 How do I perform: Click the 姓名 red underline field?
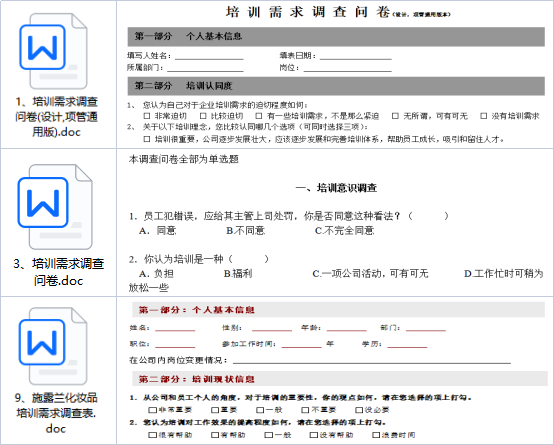click(175, 328)
